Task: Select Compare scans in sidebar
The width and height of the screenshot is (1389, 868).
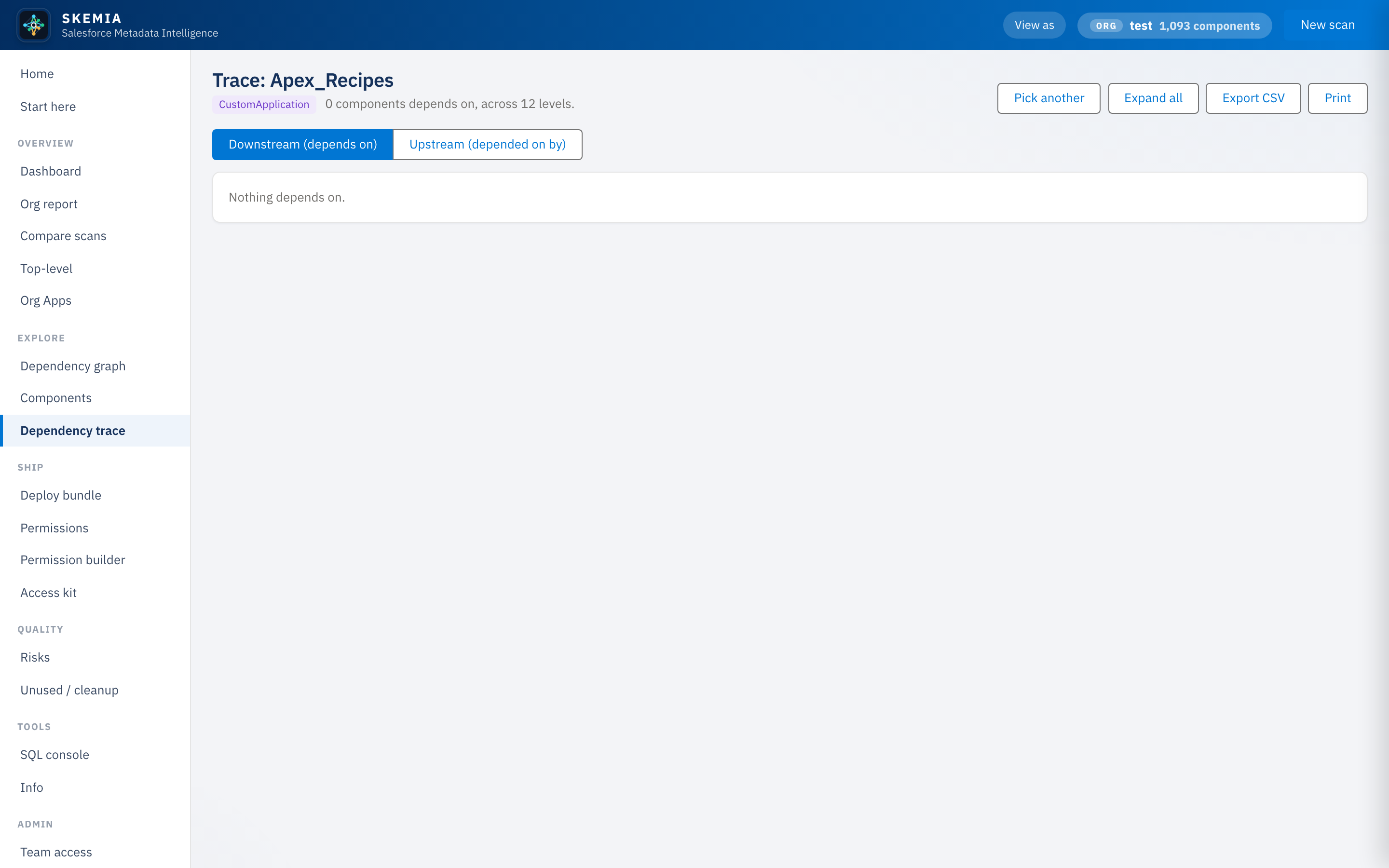Action: pos(95,236)
